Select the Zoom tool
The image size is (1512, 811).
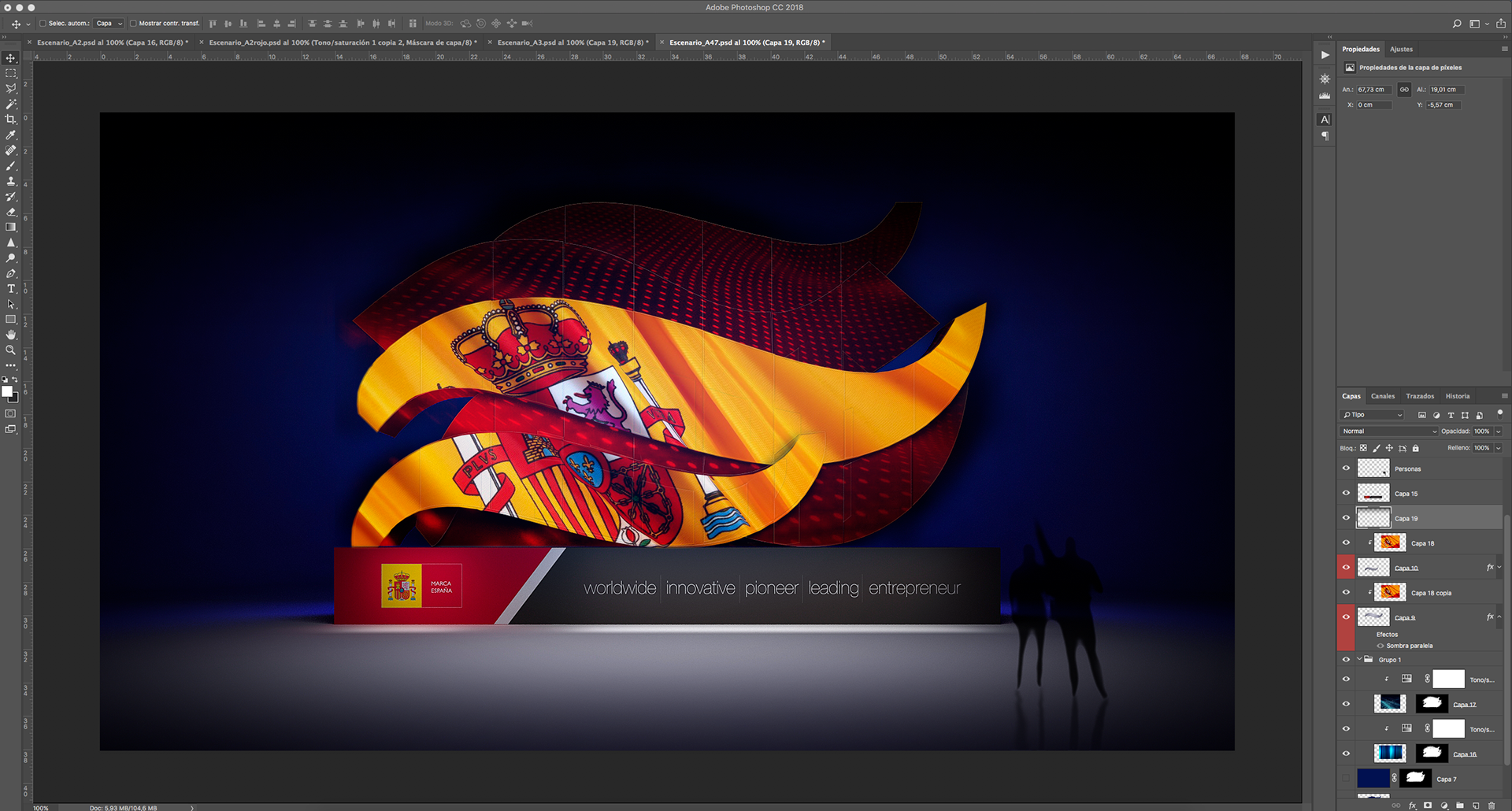(11, 350)
